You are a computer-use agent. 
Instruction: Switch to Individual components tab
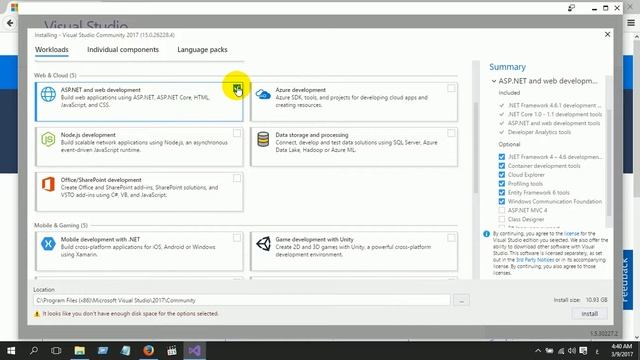tap(123, 49)
